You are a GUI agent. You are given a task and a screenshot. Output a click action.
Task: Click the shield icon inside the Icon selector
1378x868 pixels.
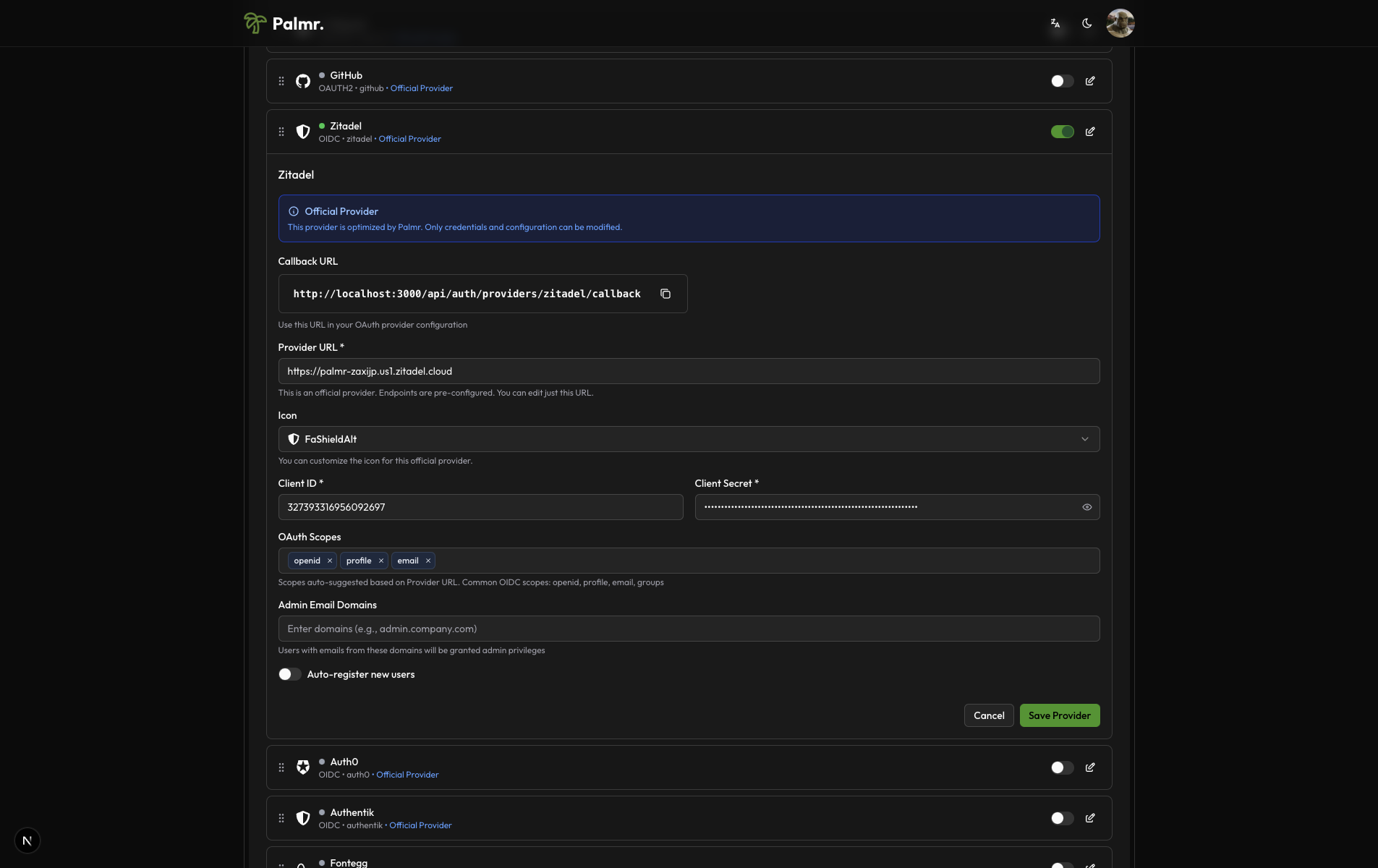pos(294,439)
